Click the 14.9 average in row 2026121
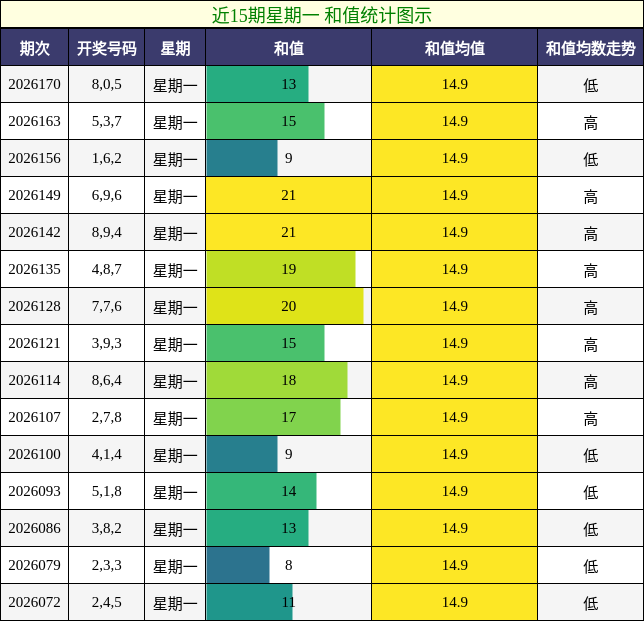This screenshot has height=621, width=644. tap(455, 343)
